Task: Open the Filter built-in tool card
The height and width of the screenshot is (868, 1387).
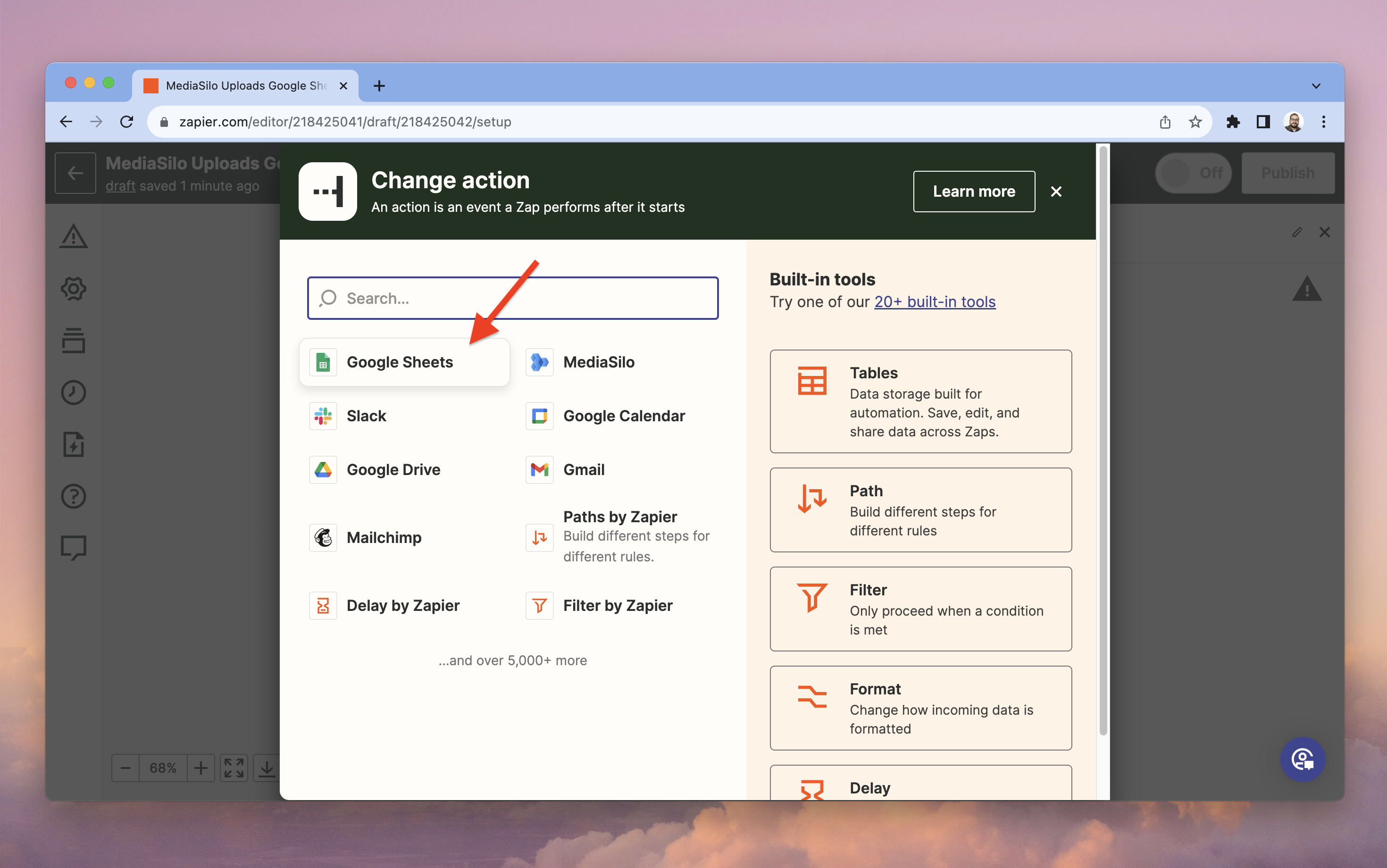Action: tap(921, 609)
